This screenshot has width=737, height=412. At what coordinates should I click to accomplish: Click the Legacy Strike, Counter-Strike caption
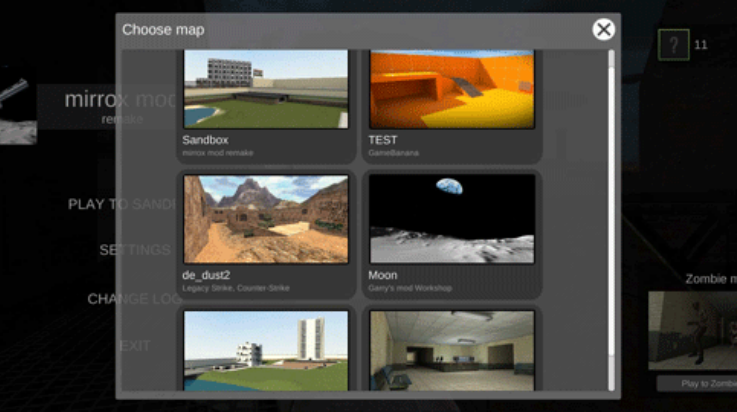coord(236,288)
